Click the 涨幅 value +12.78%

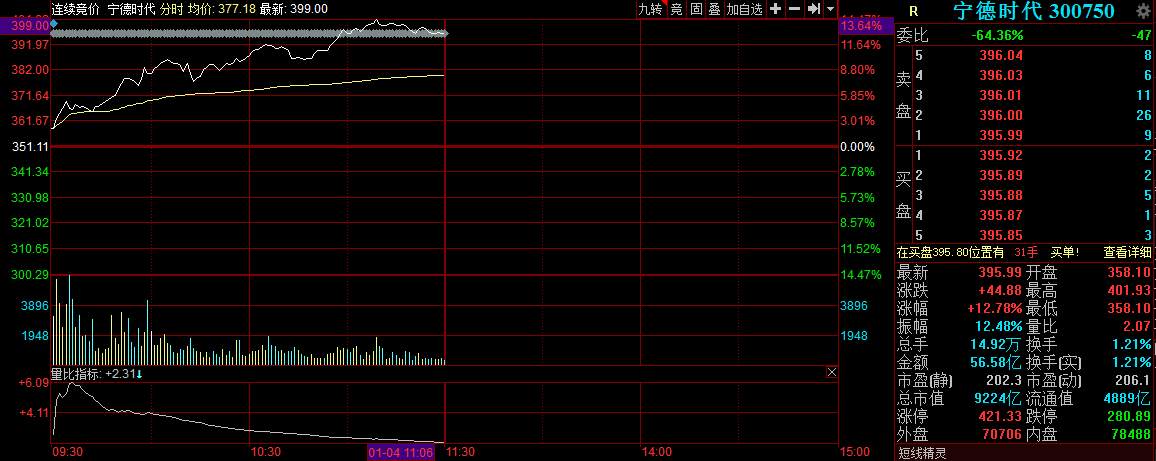pyautogui.click(x=995, y=308)
